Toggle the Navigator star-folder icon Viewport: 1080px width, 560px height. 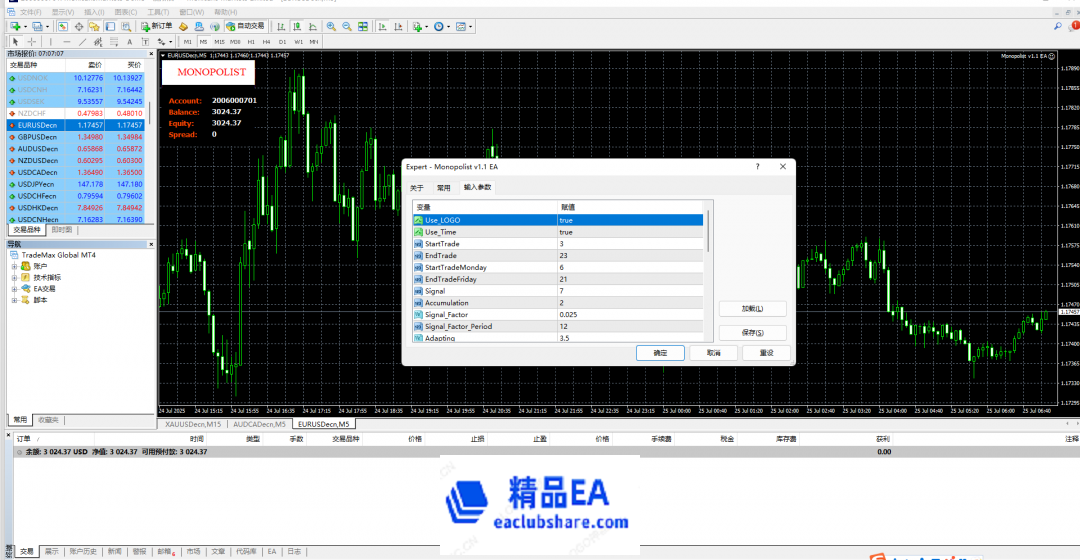pyautogui.click(x=94, y=26)
